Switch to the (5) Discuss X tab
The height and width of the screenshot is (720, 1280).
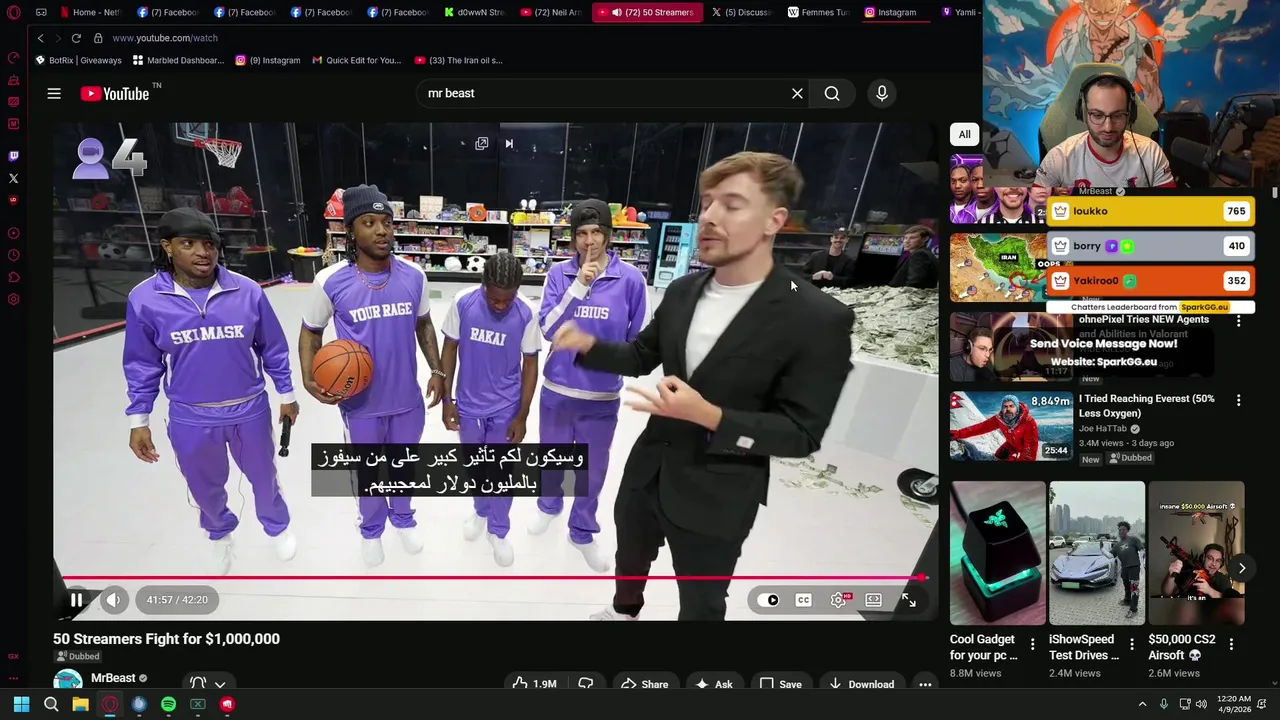(742, 12)
